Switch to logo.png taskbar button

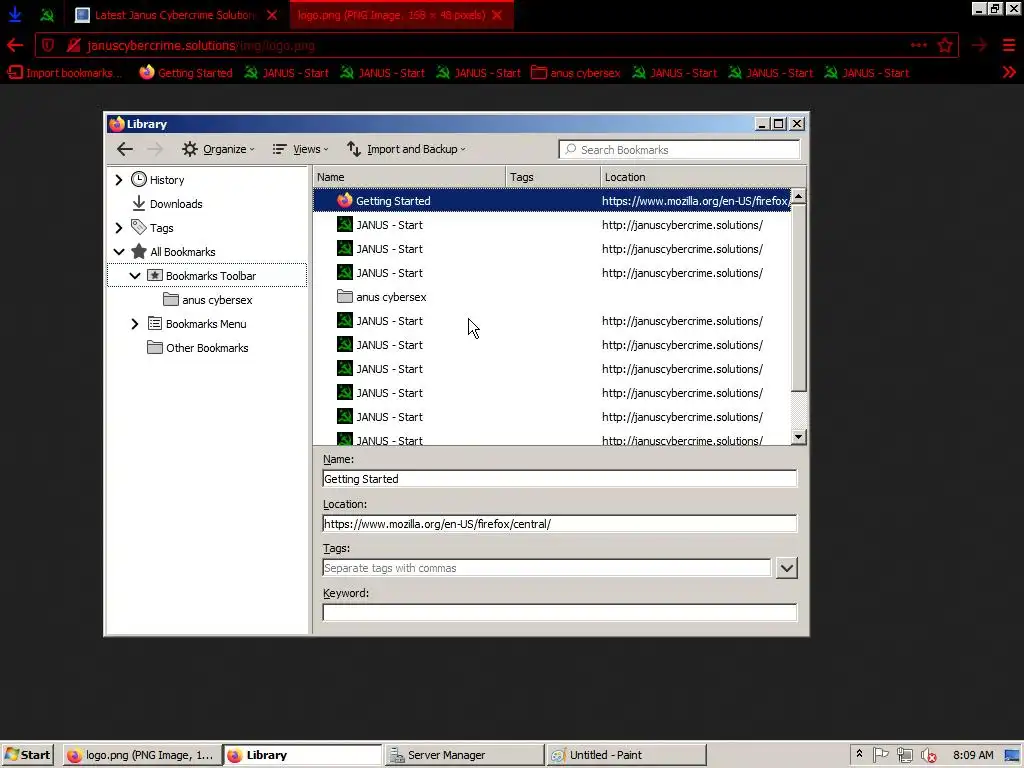point(141,755)
